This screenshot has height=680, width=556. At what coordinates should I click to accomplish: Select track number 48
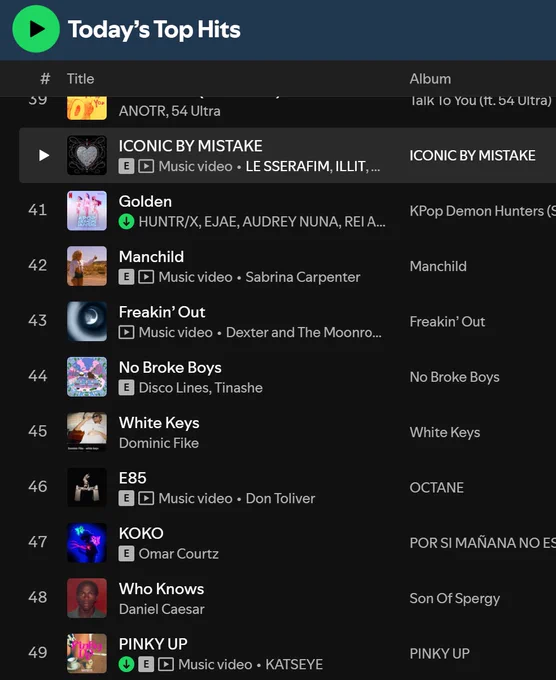click(x=38, y=598)
